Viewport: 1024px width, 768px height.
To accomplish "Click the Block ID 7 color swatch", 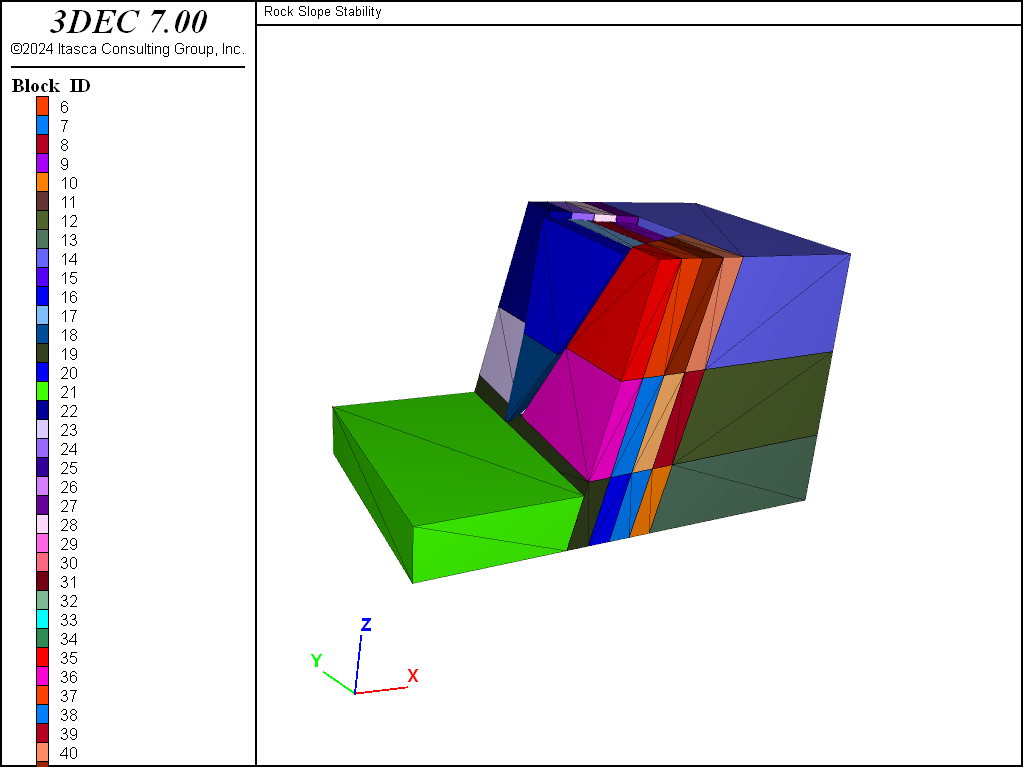I will [42, 125].
